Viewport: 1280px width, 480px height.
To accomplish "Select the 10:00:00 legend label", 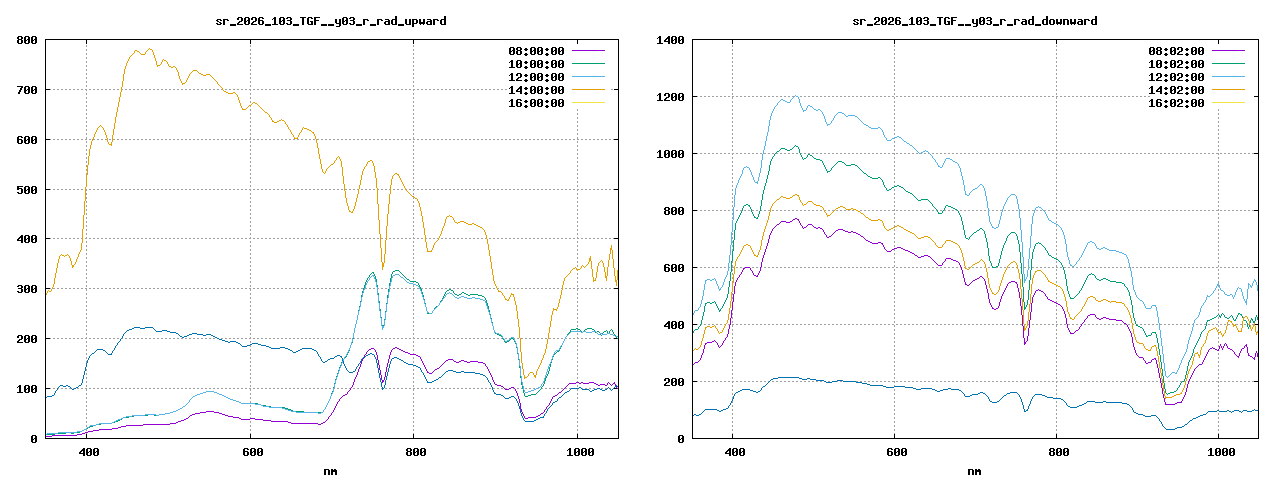I will [536, 64].
